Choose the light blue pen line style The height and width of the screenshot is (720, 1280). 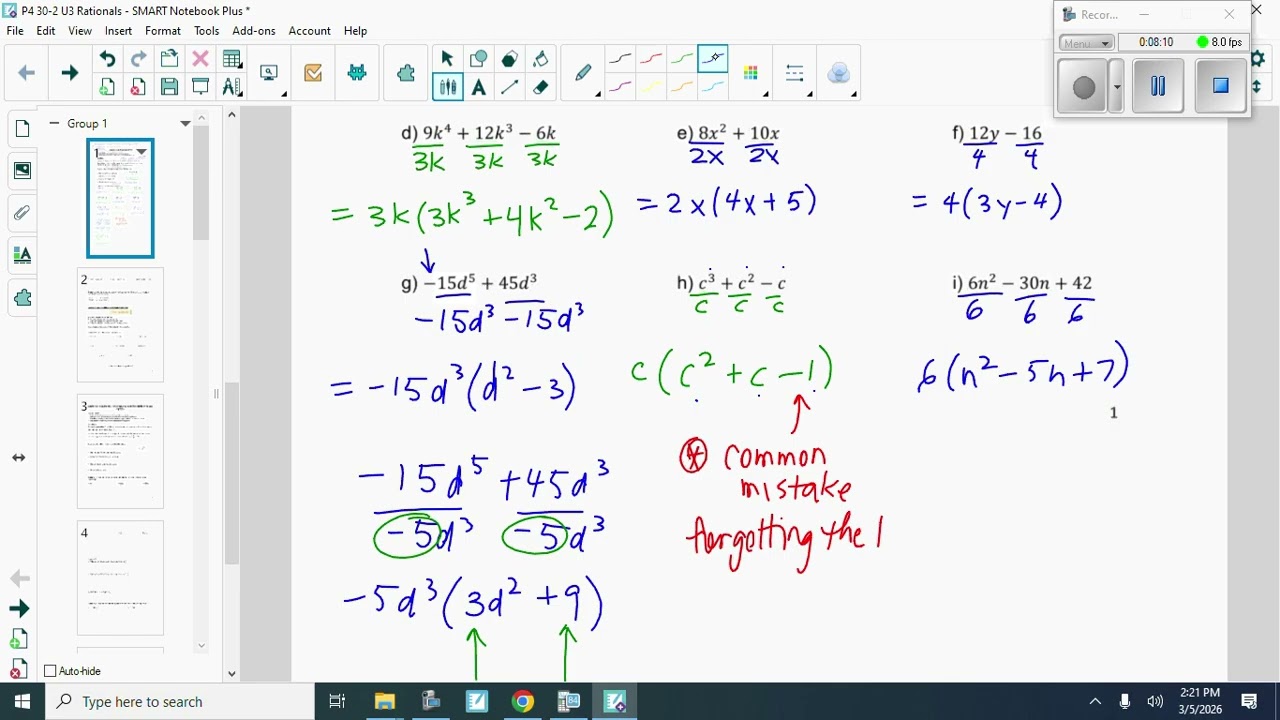click(x=713, y=87)
